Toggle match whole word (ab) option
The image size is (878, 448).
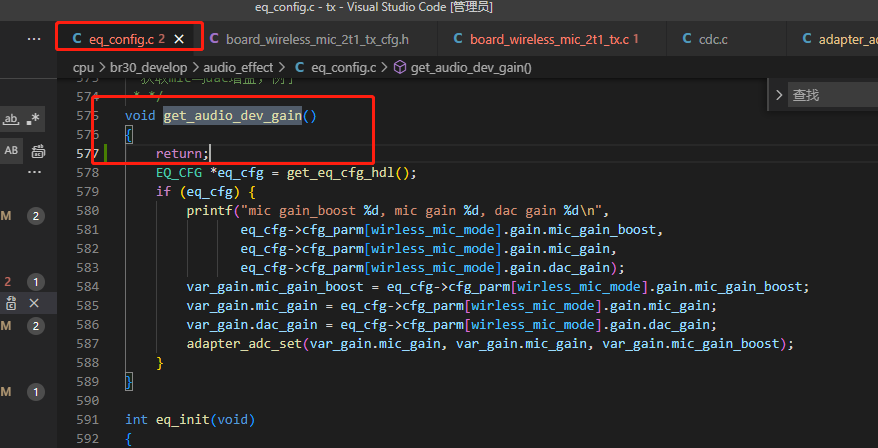[x=11, y=119]
